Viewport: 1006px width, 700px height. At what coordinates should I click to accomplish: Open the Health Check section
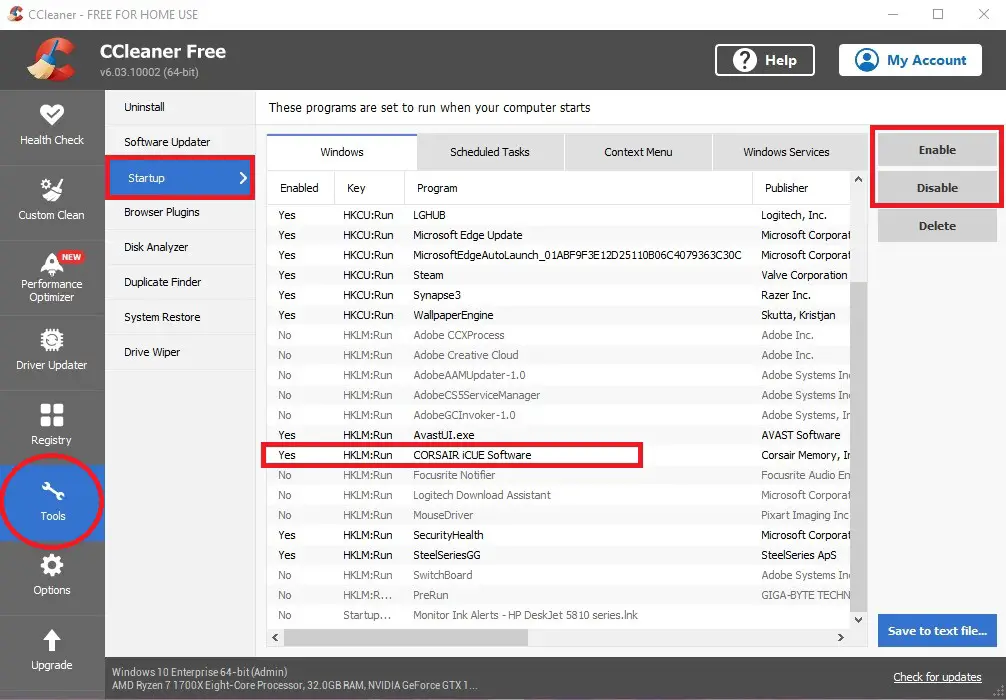click(x=52, y=127)
